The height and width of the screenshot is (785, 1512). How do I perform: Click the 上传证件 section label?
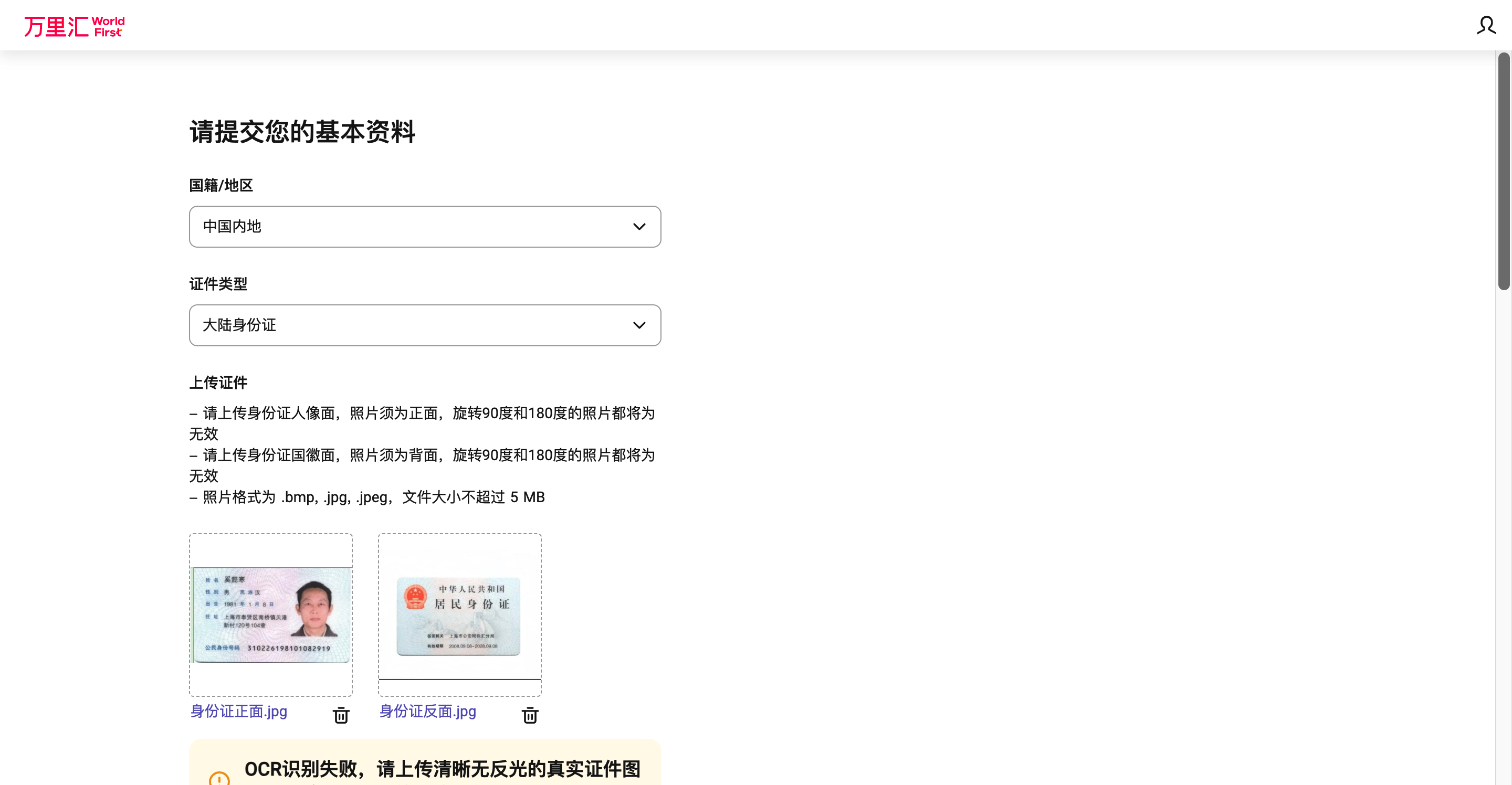coord(218,383)
